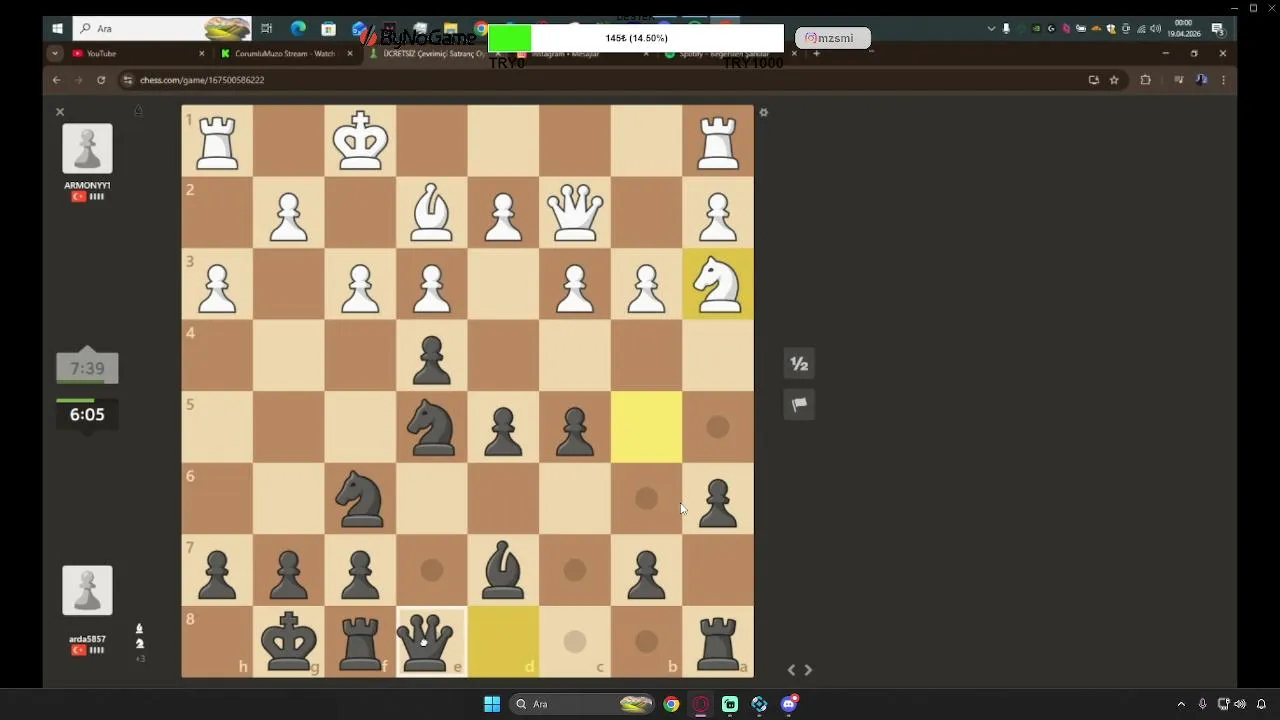The image size is (1280, 720).
Task: Show hidden icons chevron in bottom tray
Action: (1181, 704)
